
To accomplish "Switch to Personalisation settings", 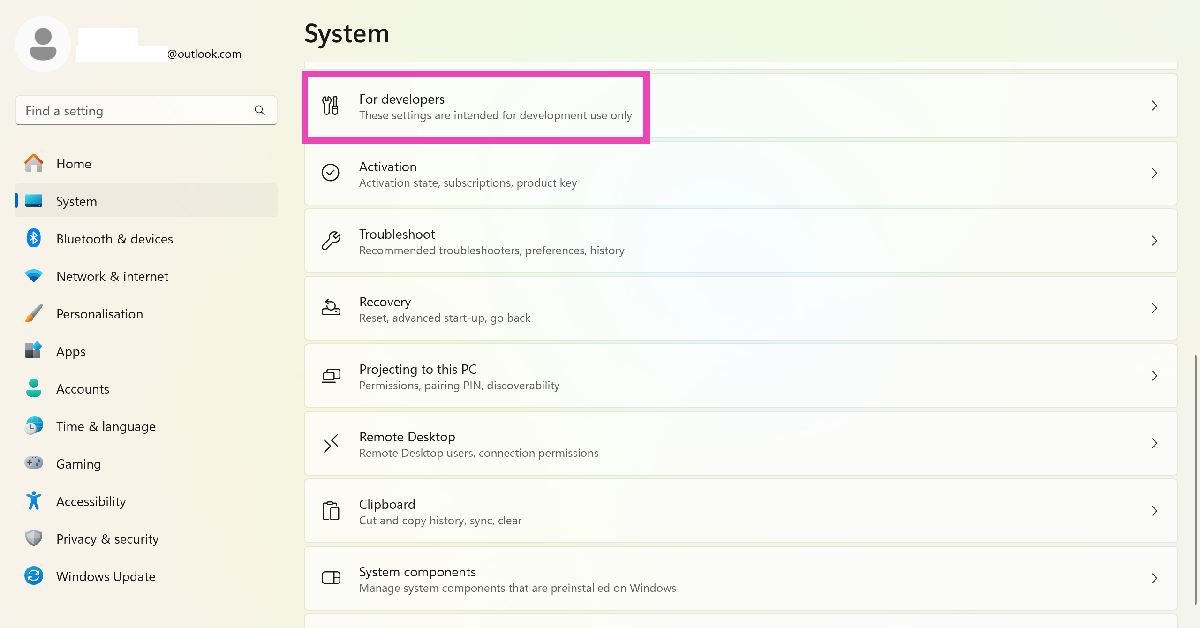I will click(x=100, y=314).
